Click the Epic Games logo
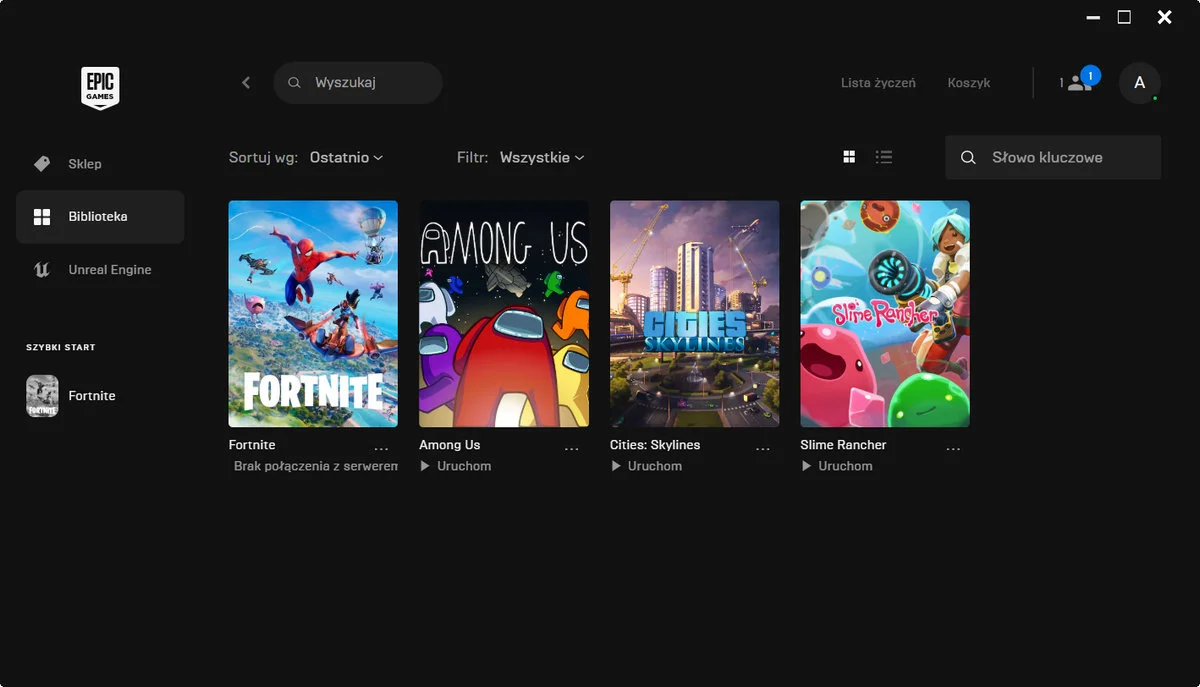This screenshot has width=1200, height=687. coord(100,88)
